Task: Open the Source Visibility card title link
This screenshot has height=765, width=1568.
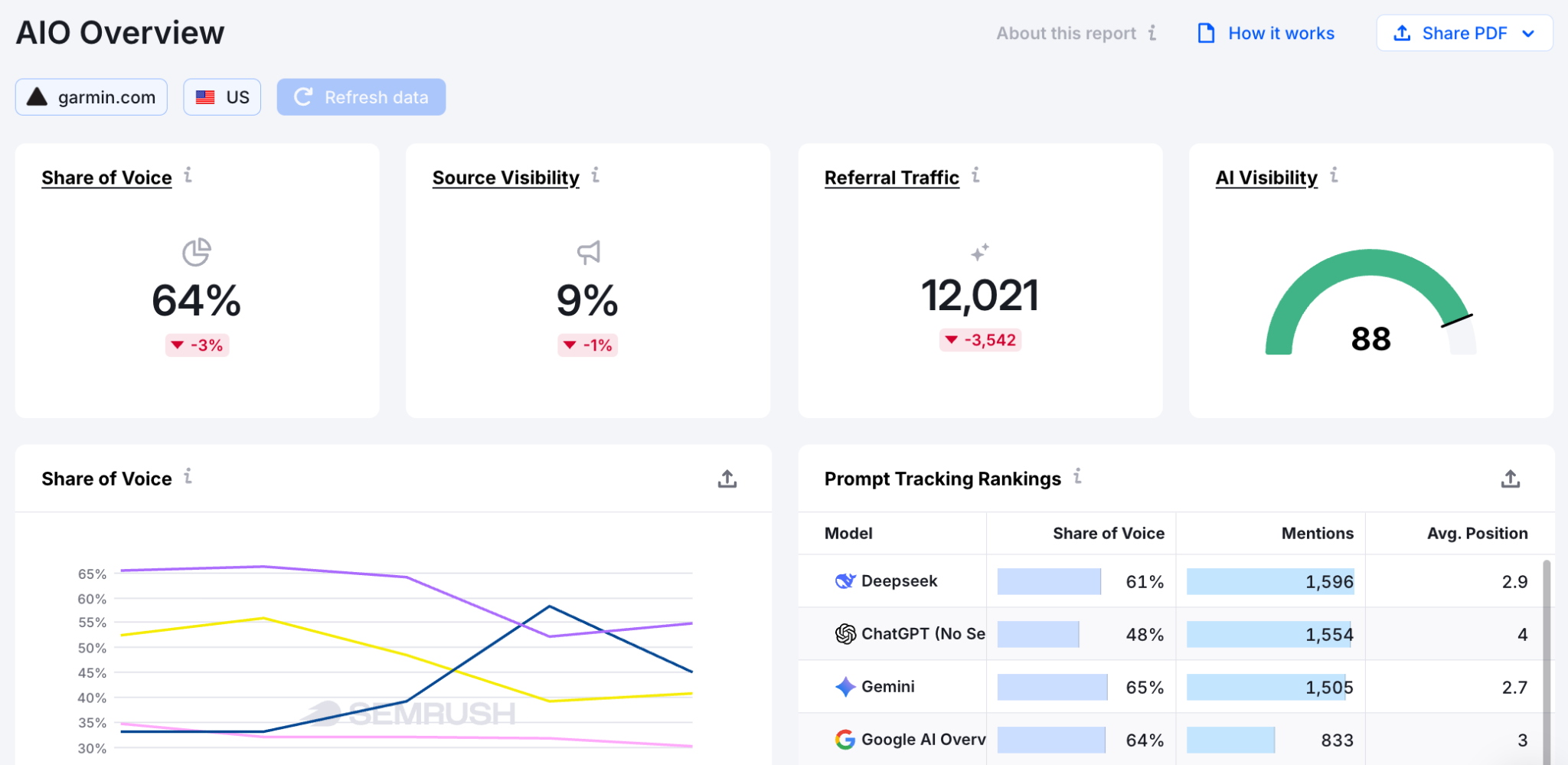Action: [505, 178]
